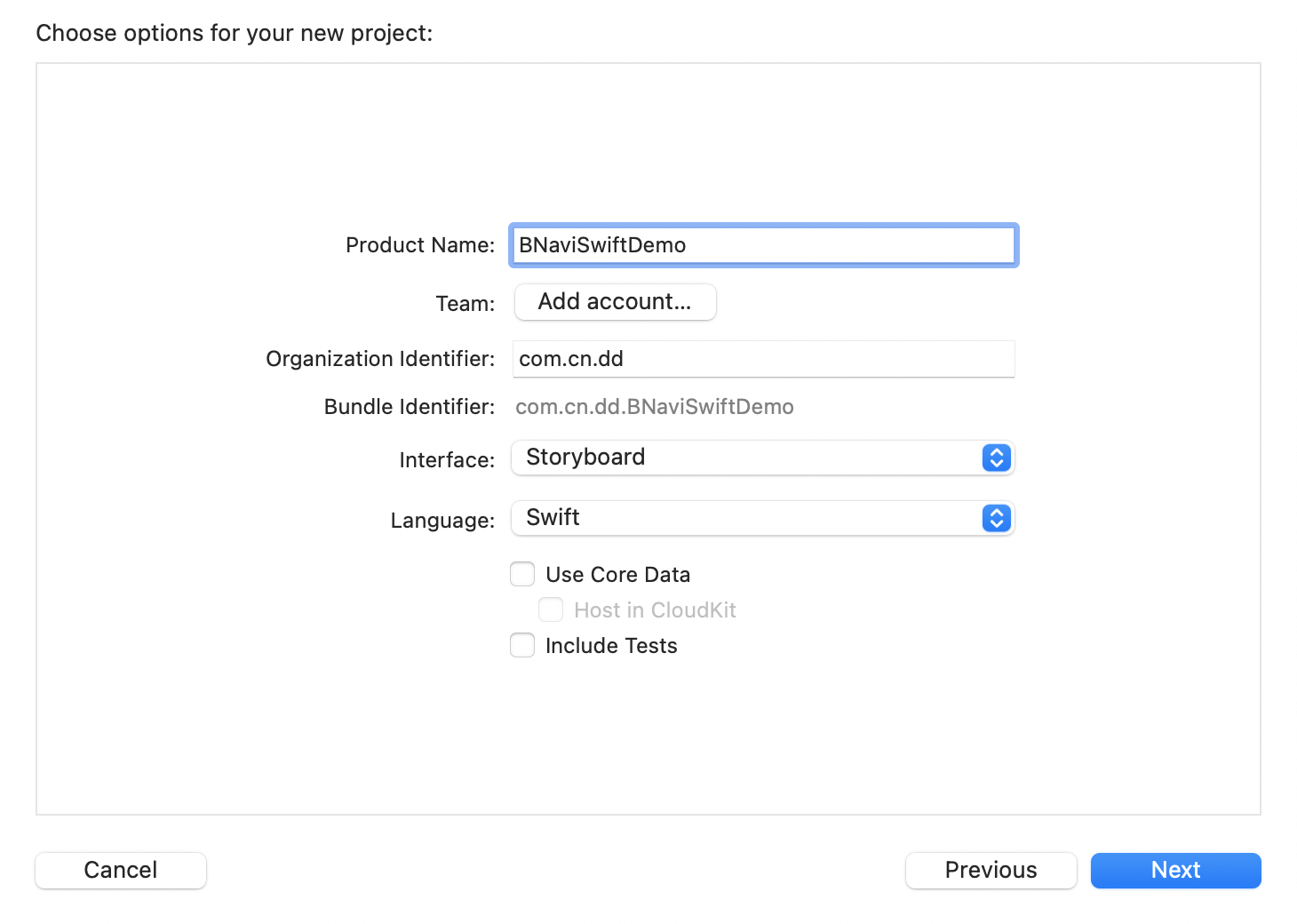Click the "Product Name:" label

click(419, 245)
